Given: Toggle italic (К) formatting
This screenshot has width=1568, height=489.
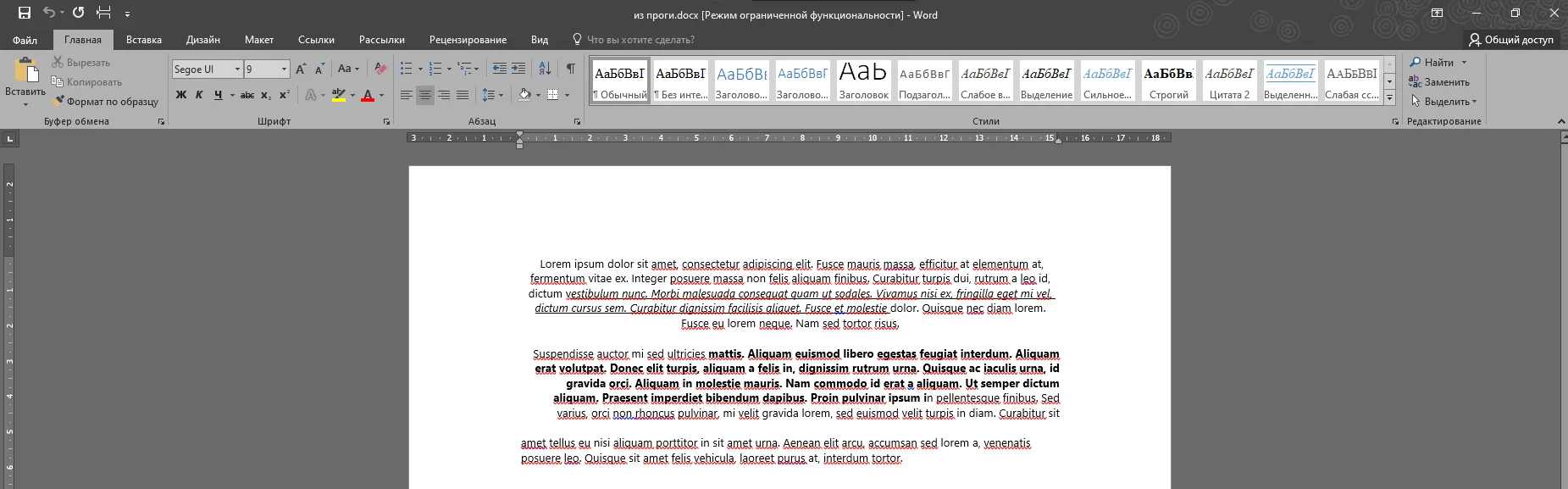Looking at the screenshot, I should click(x=199, y=95).
